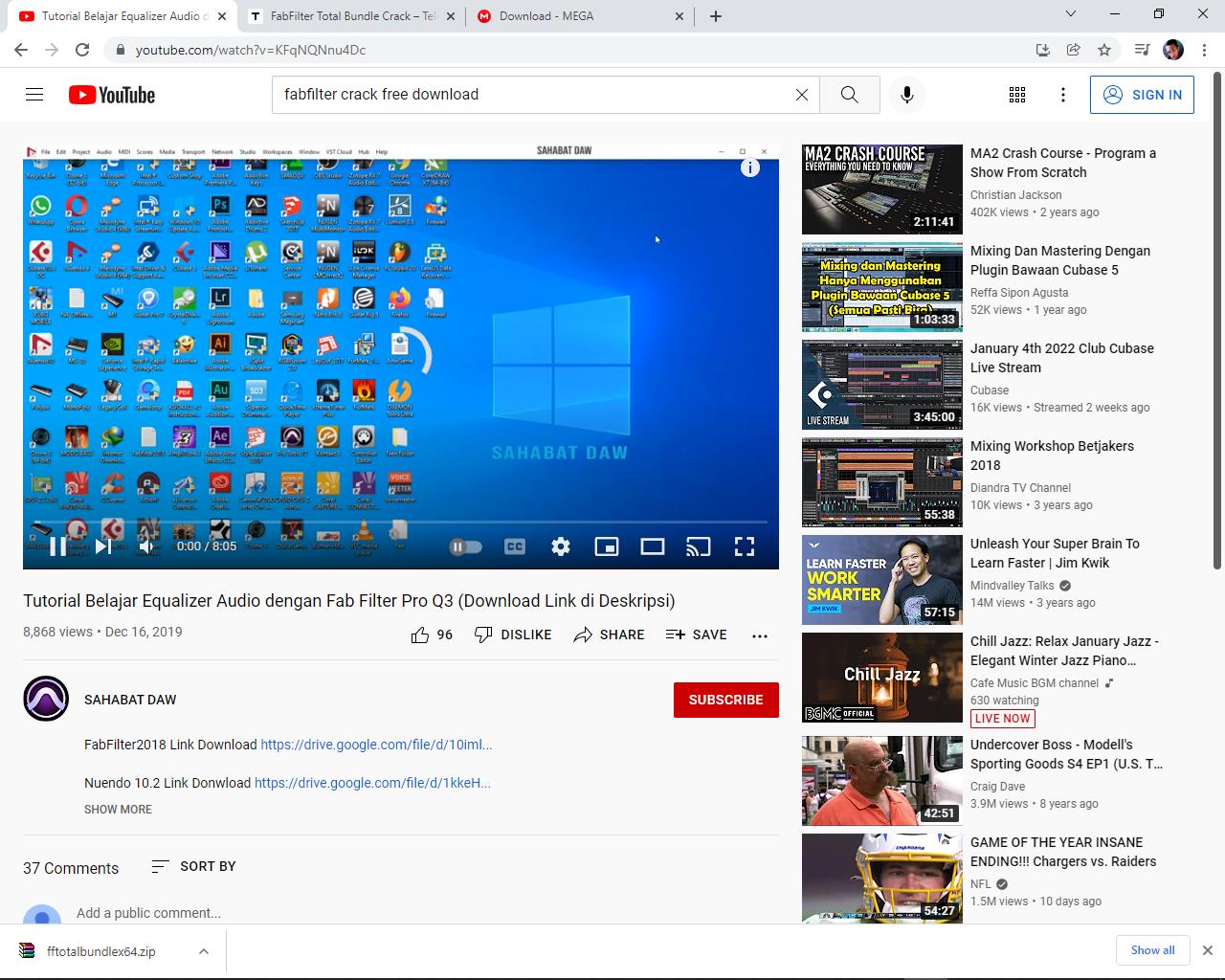The width and height of the screenshot is (1225, 980).
Task: Start voice search with microphone icon
Action: 906,95
